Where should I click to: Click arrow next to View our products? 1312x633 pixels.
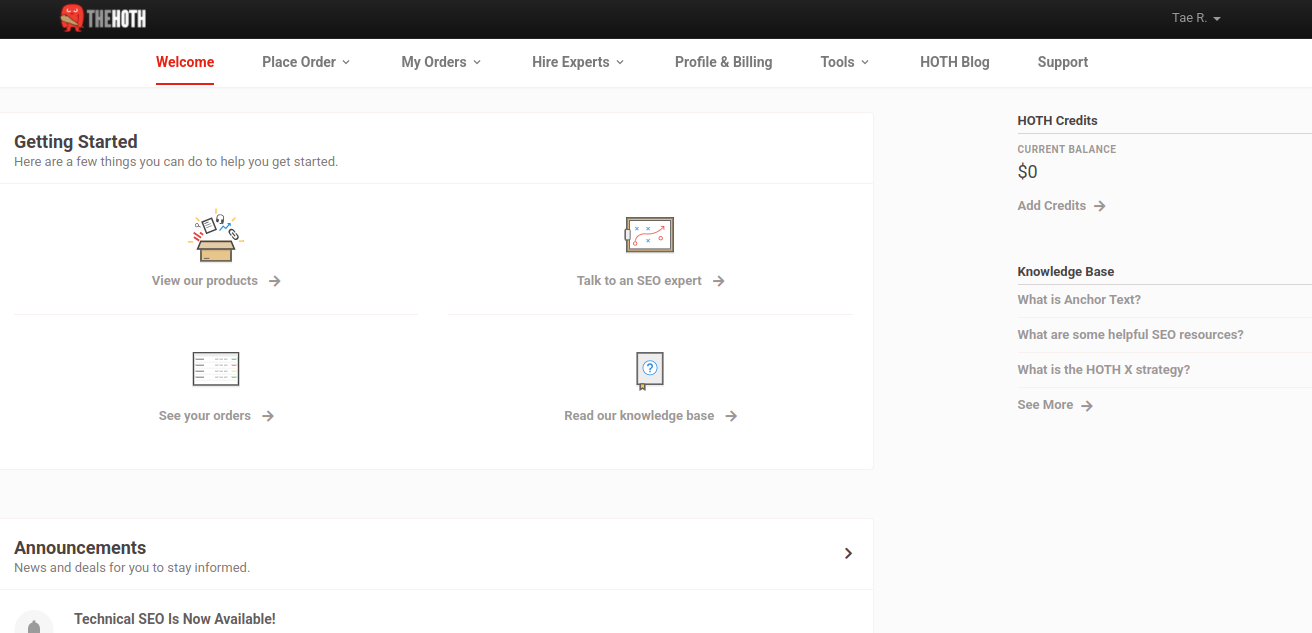274,281
